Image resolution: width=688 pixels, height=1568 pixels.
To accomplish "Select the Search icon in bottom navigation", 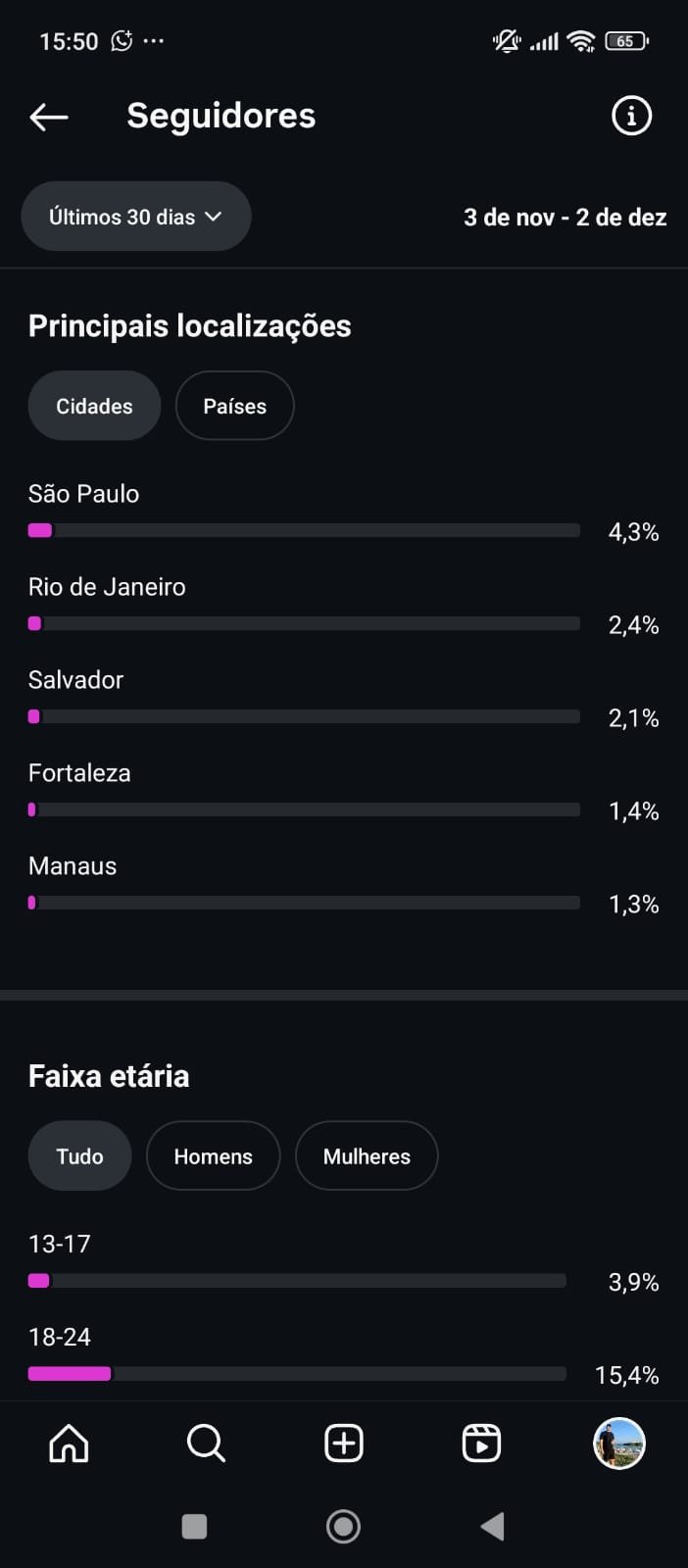I will [205, 1442].
